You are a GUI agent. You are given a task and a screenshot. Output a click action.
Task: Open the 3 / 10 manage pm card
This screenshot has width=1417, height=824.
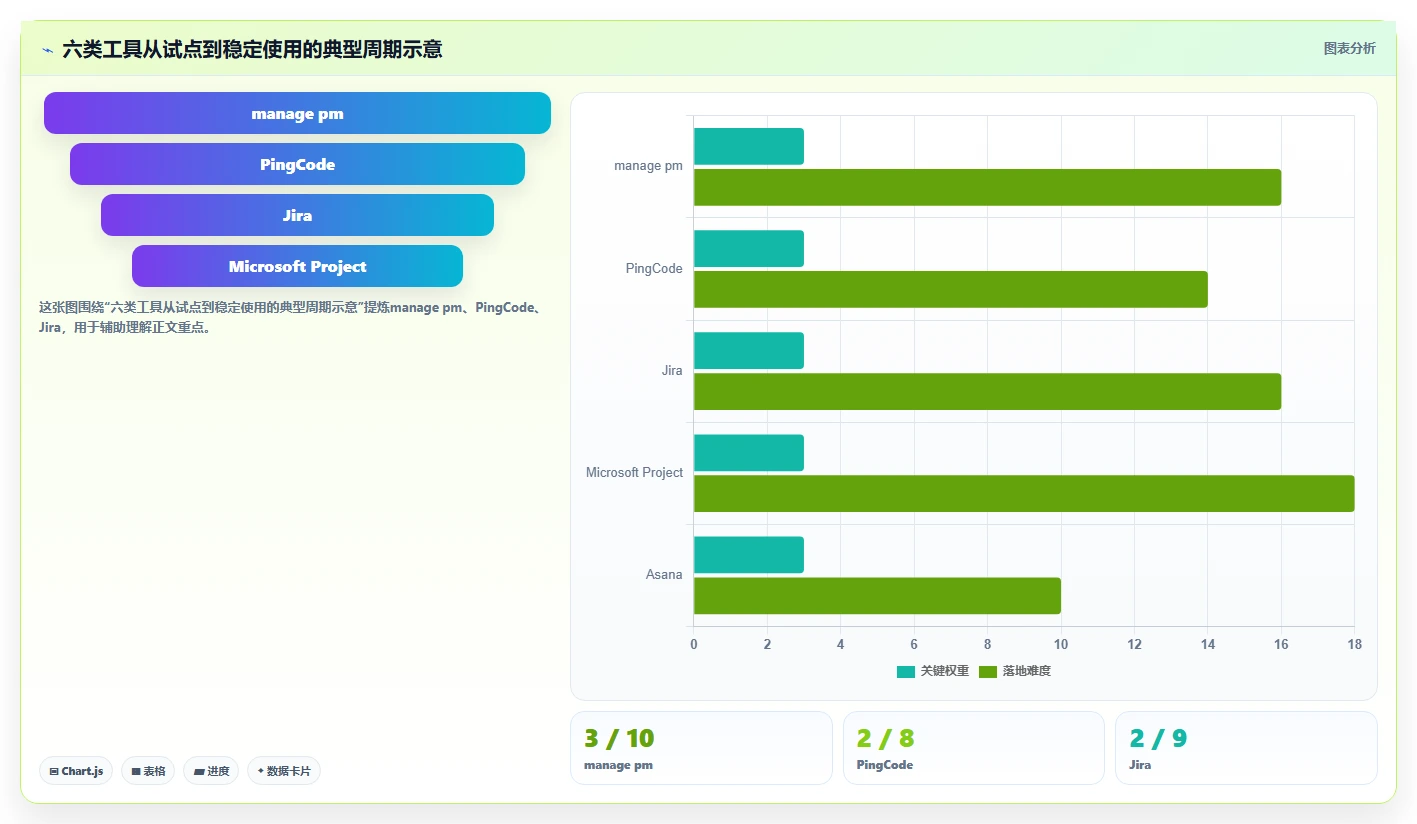pos(701,748)
